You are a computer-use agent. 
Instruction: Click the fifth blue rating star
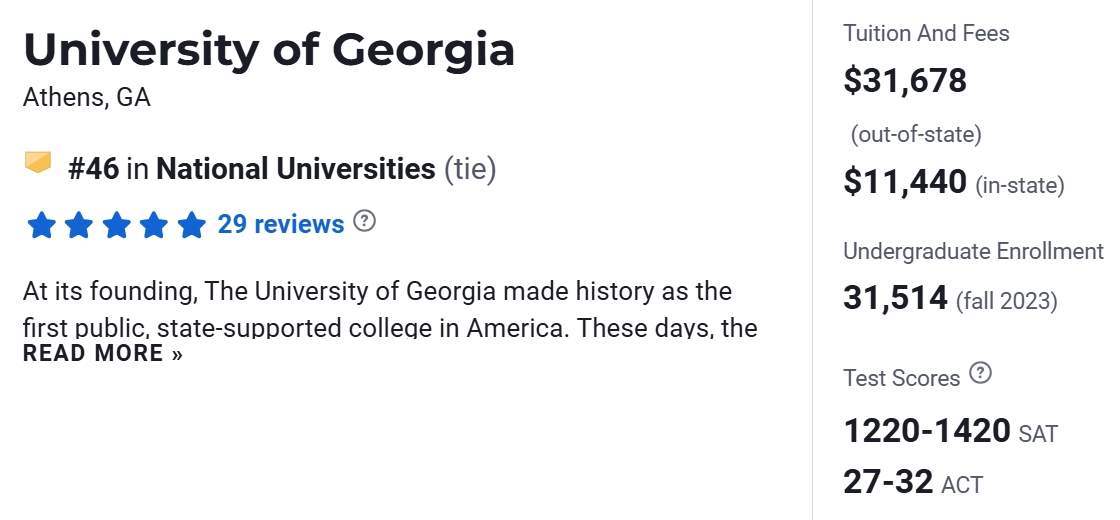[191, 225]
